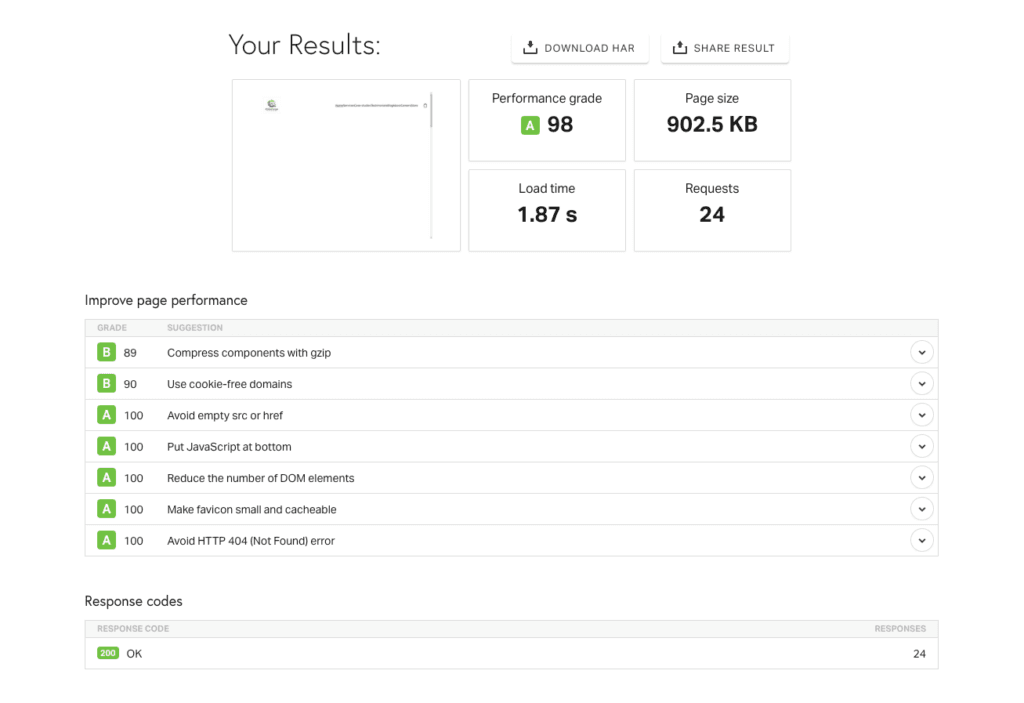Click the A badge beside Avoid HTTP 404 error

pyautogui.click(x=106, y=540)
